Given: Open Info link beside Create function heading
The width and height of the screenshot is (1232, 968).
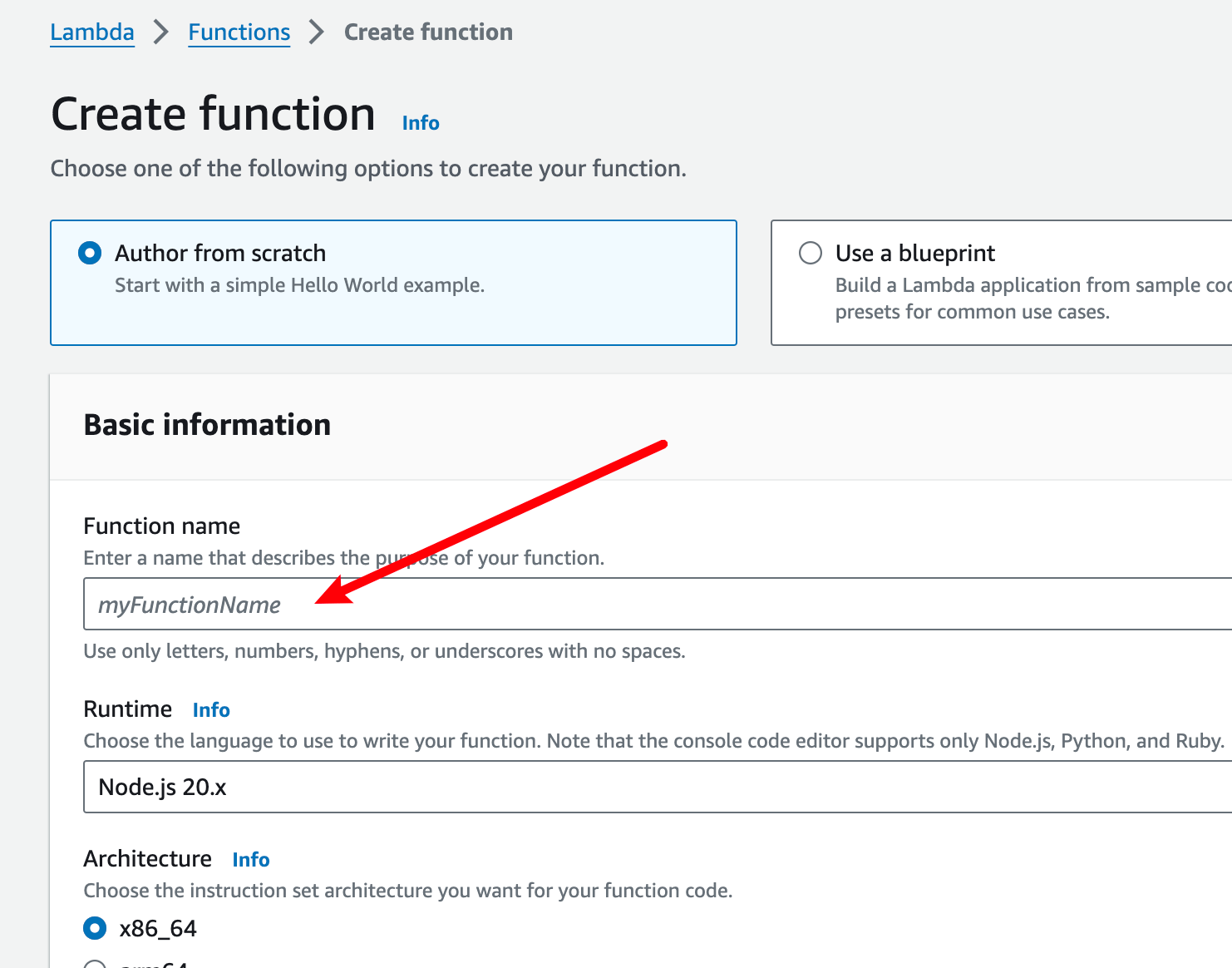Looking at the screenshot, I should tap(421, 123).
